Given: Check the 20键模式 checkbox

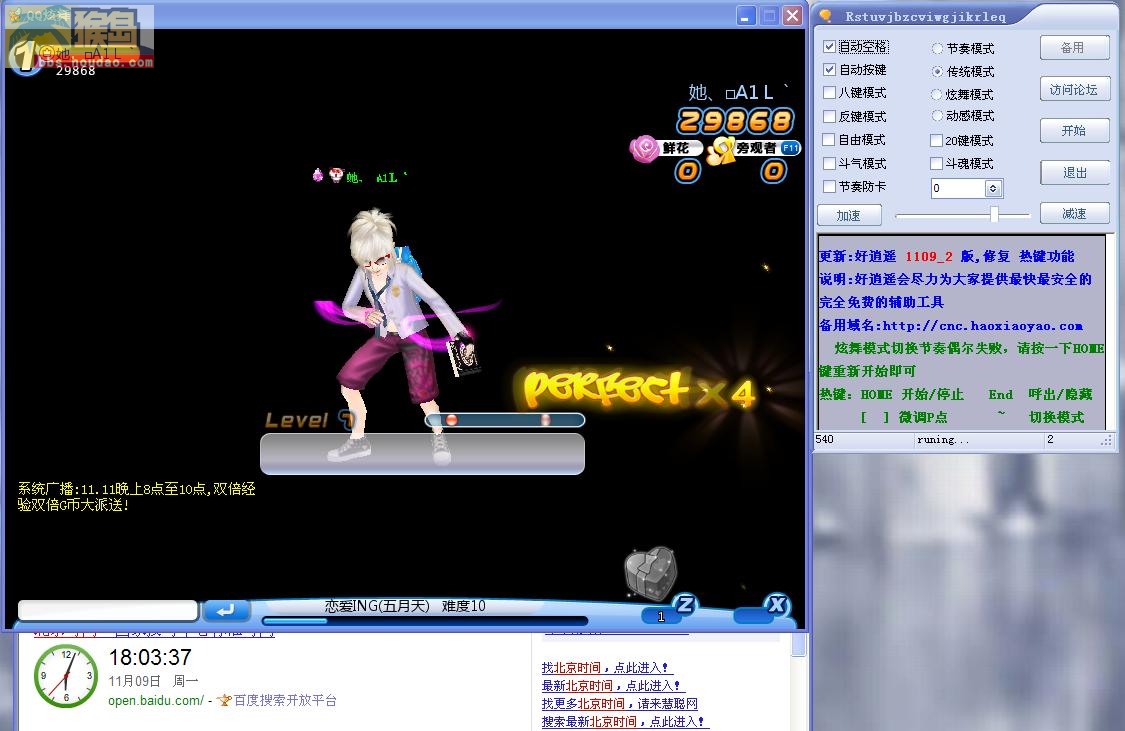Looking at the screenshot, I should pyautogui.click(x=936, y=141).
